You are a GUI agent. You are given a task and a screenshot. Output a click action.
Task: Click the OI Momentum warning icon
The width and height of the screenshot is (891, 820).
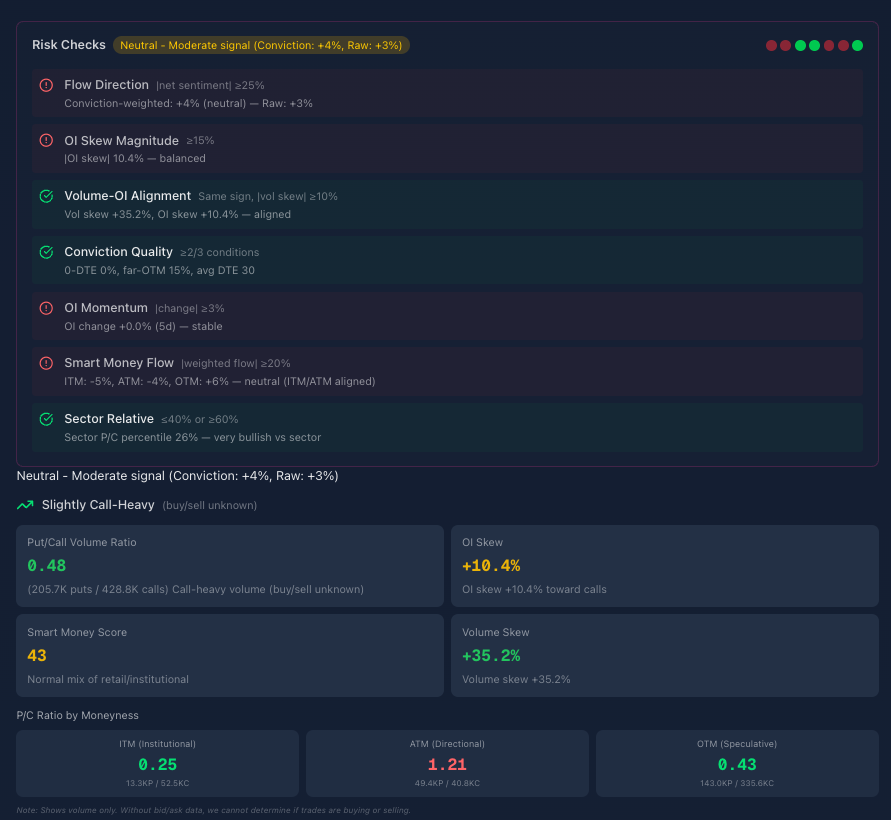click(46, 308)
